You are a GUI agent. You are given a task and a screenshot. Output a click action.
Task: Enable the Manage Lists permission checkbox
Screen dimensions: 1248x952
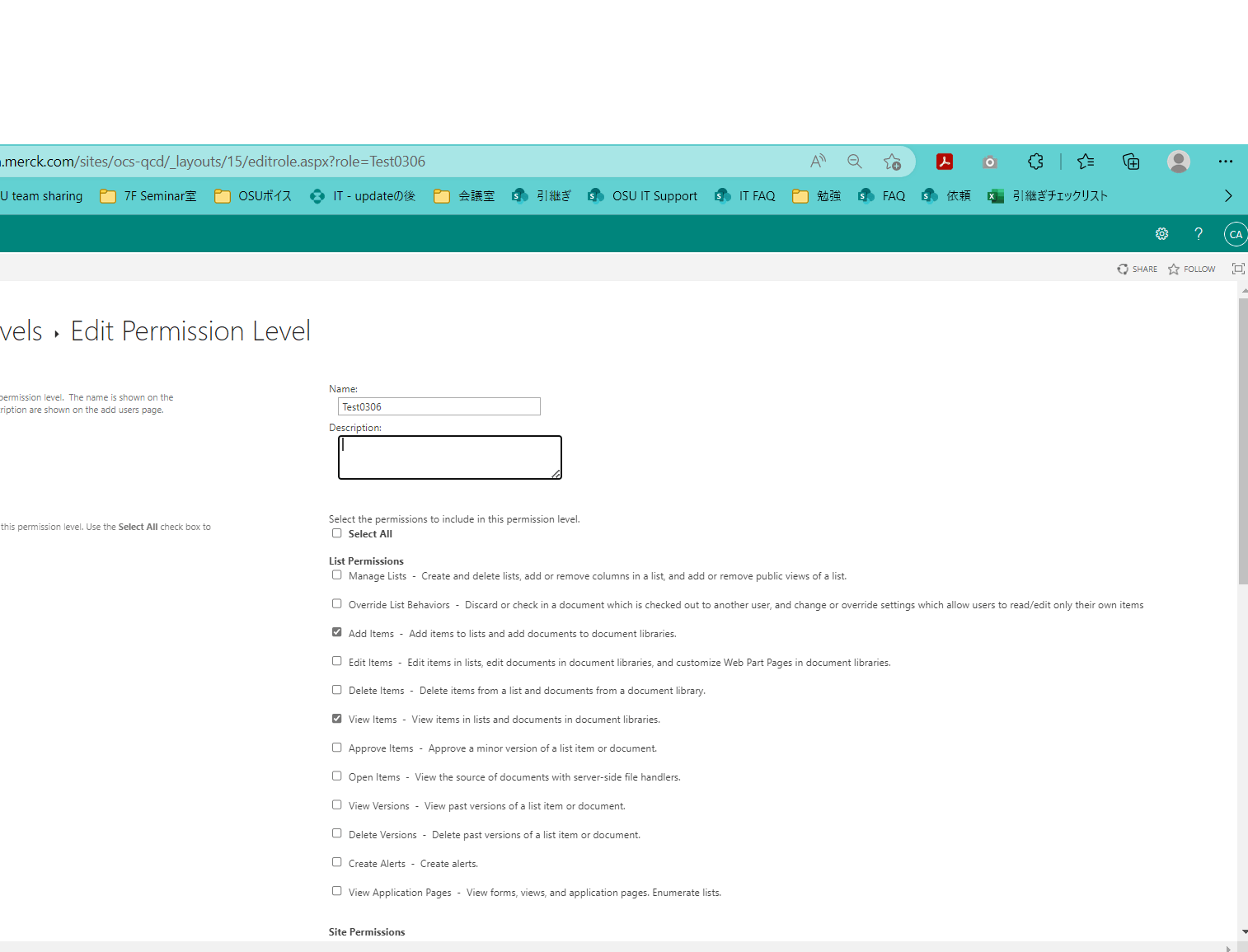click(x=336, y=575)
